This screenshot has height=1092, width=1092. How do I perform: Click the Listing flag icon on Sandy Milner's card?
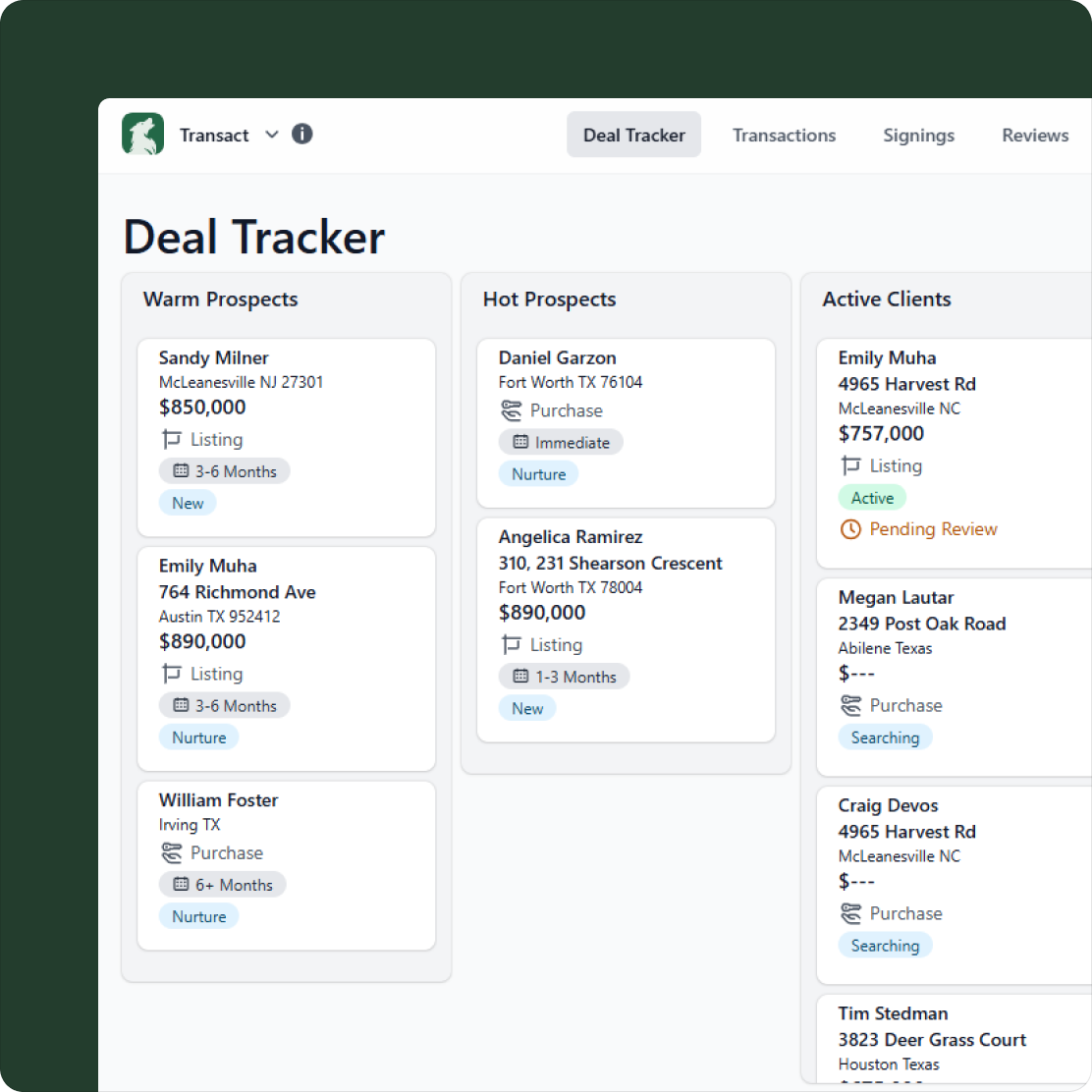point(171,439)
